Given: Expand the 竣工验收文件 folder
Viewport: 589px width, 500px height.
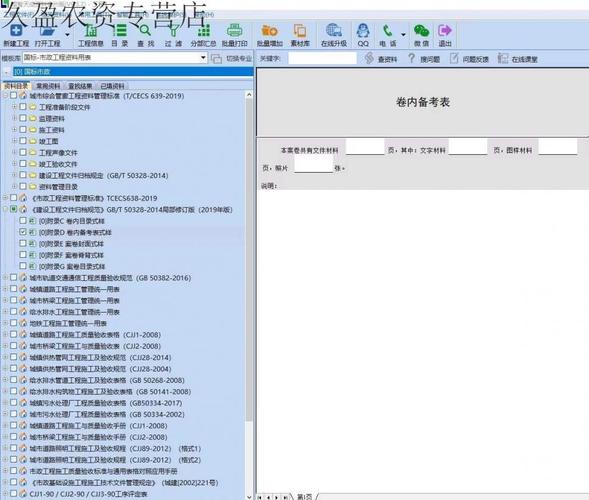Looking at the screenshot, I should (15, 164).
